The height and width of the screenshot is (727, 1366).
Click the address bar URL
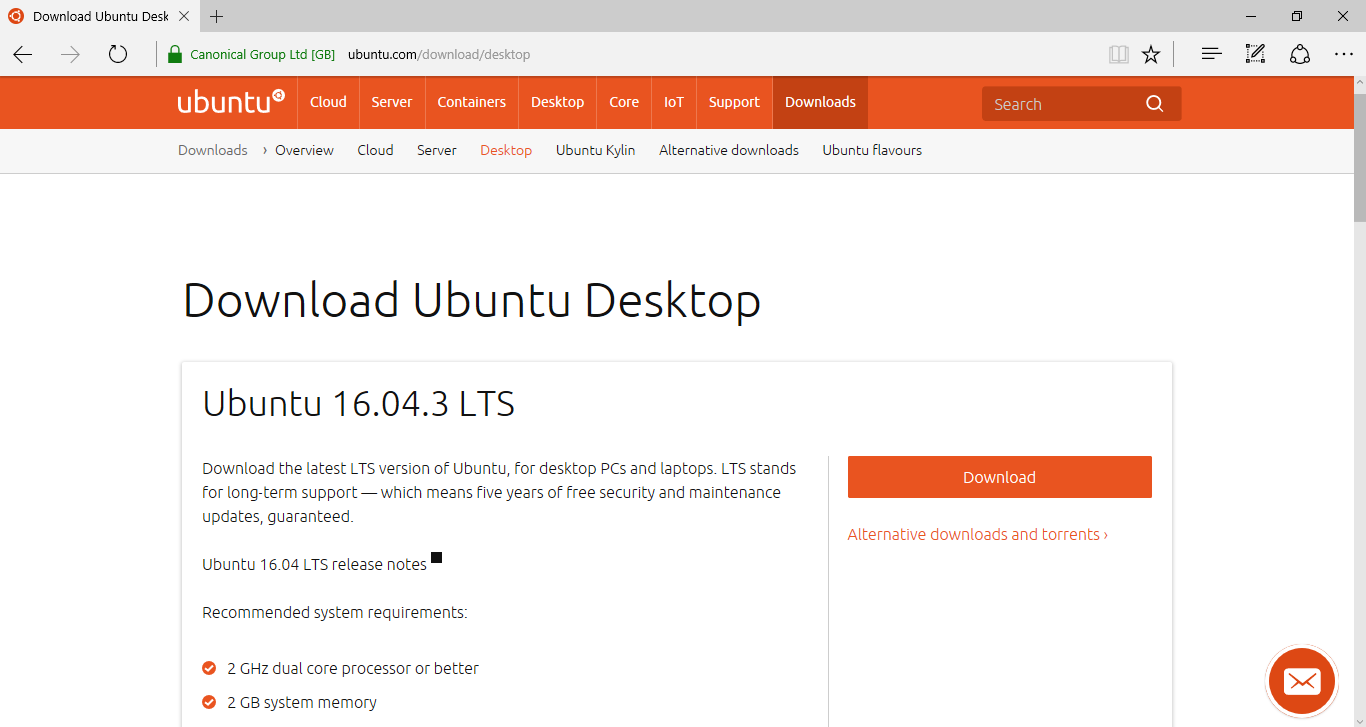pos(439,54)
